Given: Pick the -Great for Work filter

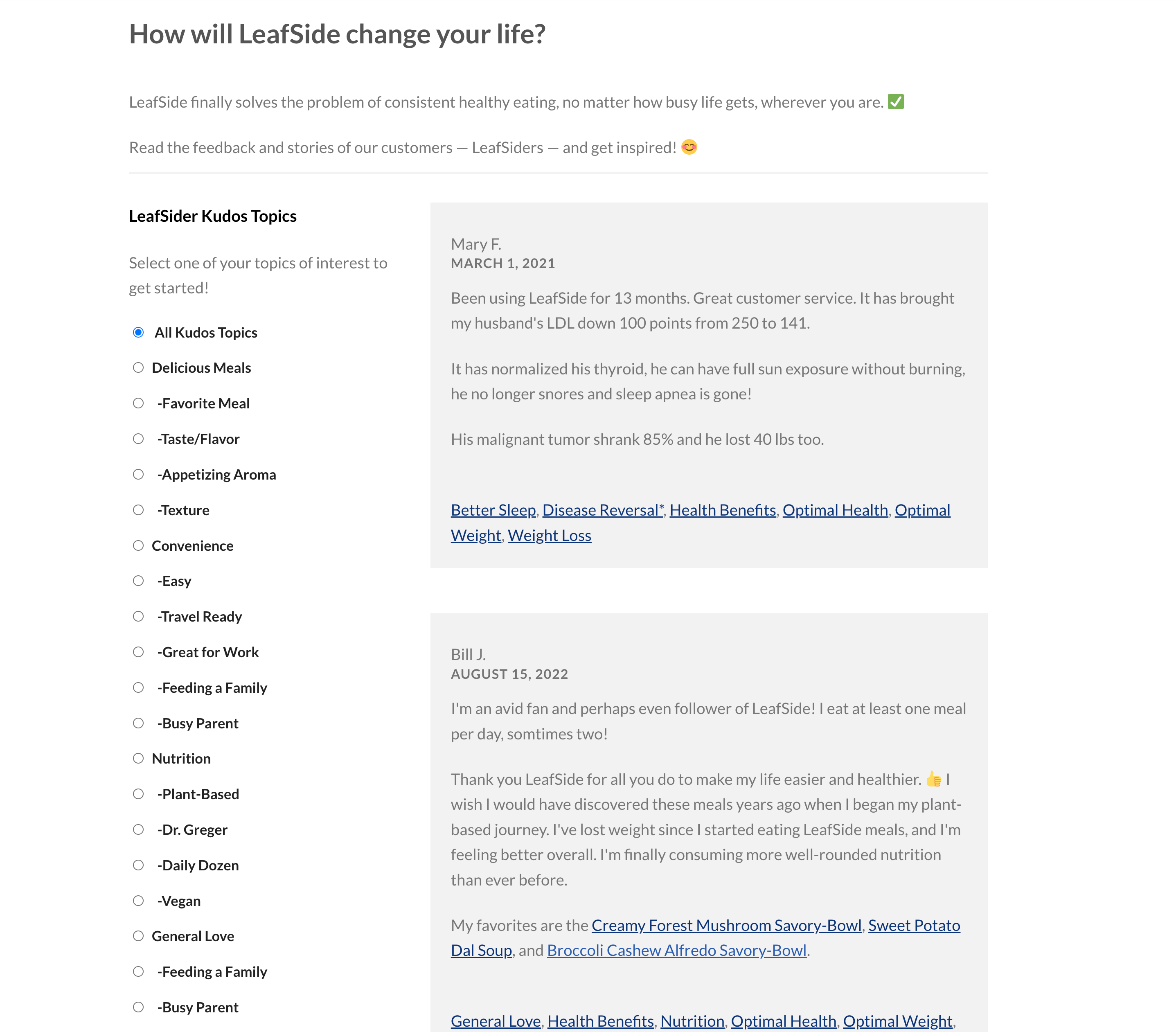Looking at the screenshot, I should pyautogui.click(x=138, y=652).
